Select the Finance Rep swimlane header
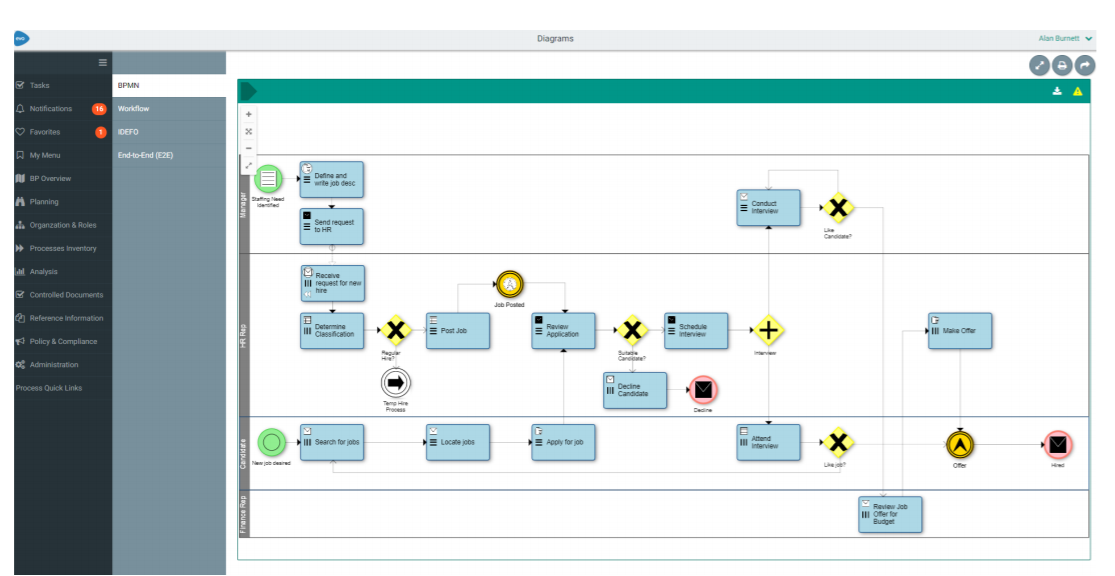This screenshot has height=576, width=1115. click(244, 513)
